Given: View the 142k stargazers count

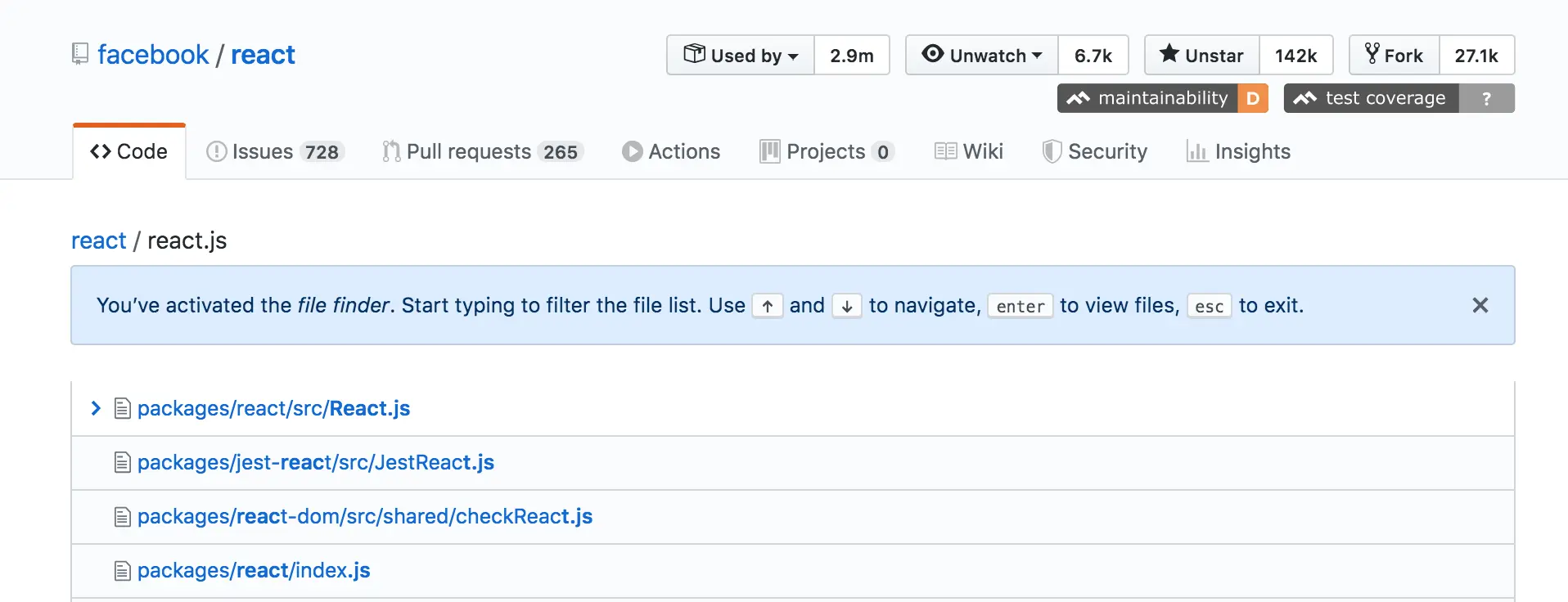Looking at the screenshot, I should tap(1295, 56).
